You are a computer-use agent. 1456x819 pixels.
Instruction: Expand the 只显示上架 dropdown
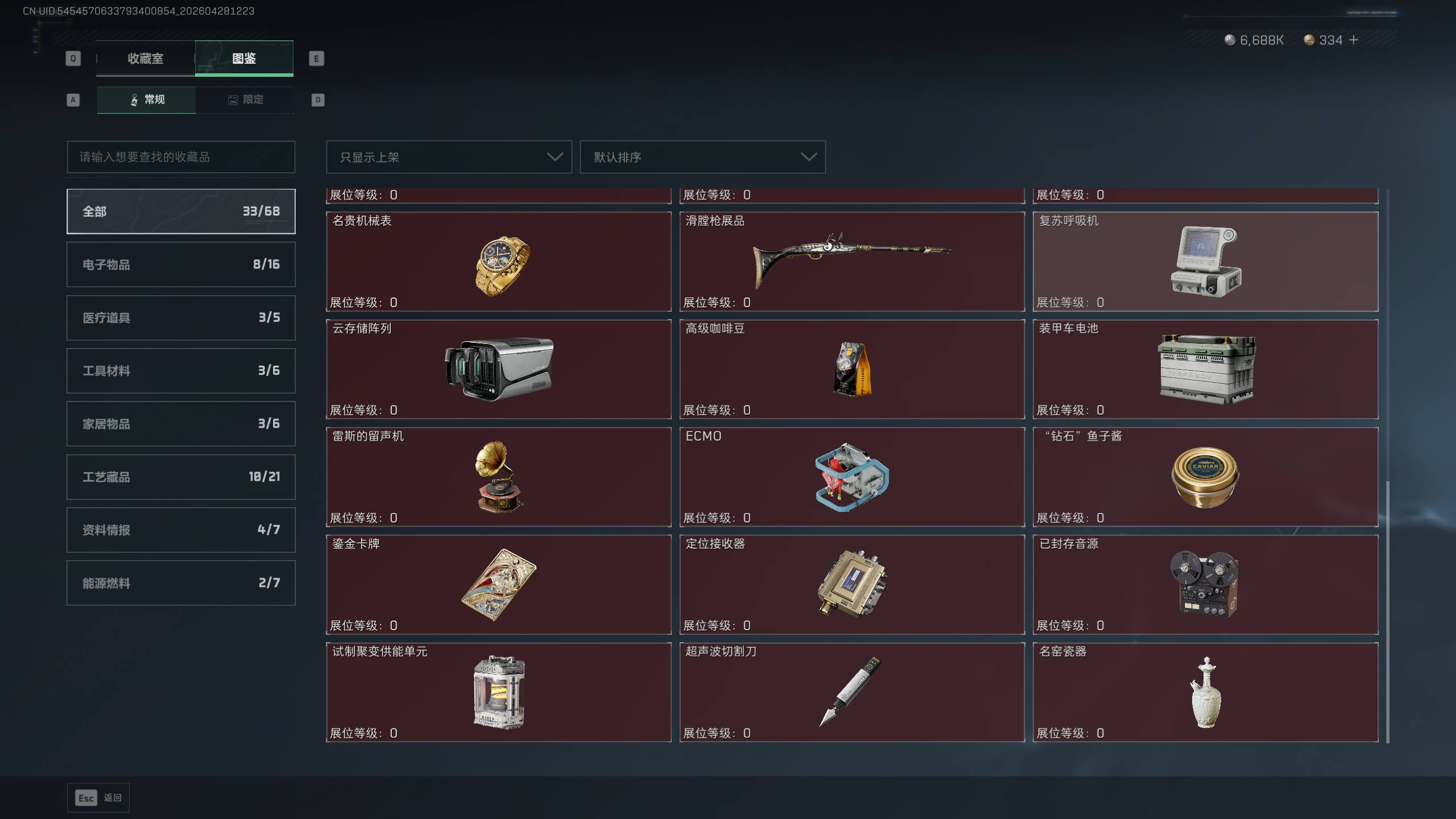coord(449,157)
